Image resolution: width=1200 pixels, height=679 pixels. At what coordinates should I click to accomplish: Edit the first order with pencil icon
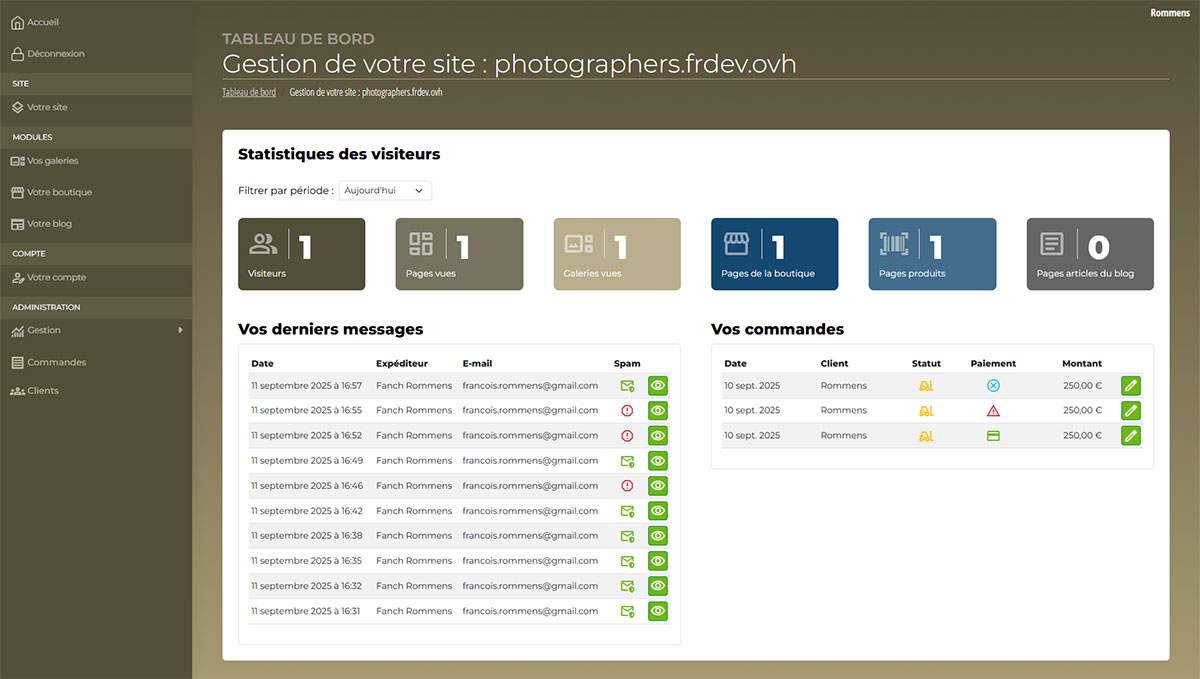(x=1131, y=385)
